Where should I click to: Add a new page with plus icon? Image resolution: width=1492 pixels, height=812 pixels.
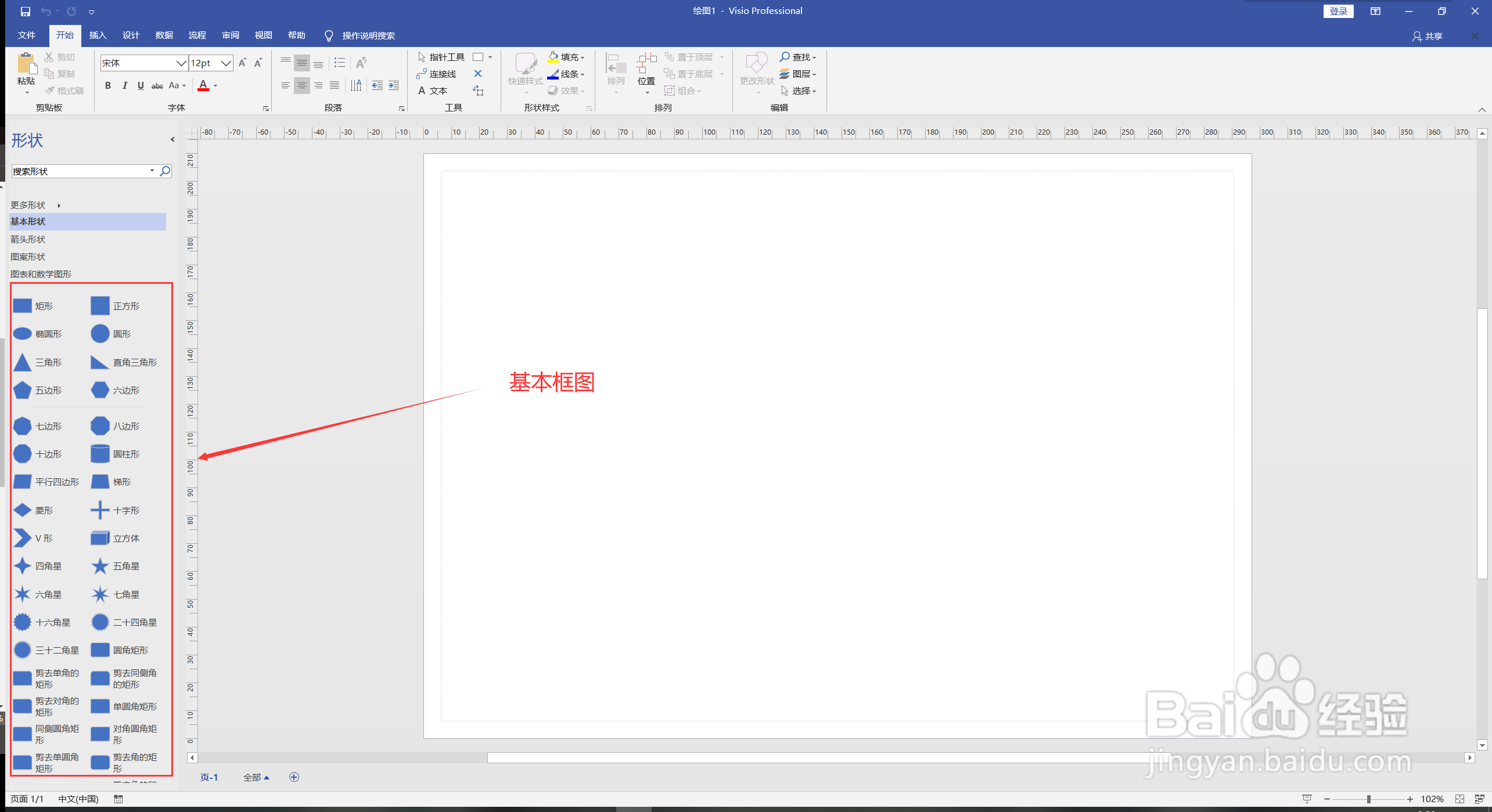coord(294,777)
